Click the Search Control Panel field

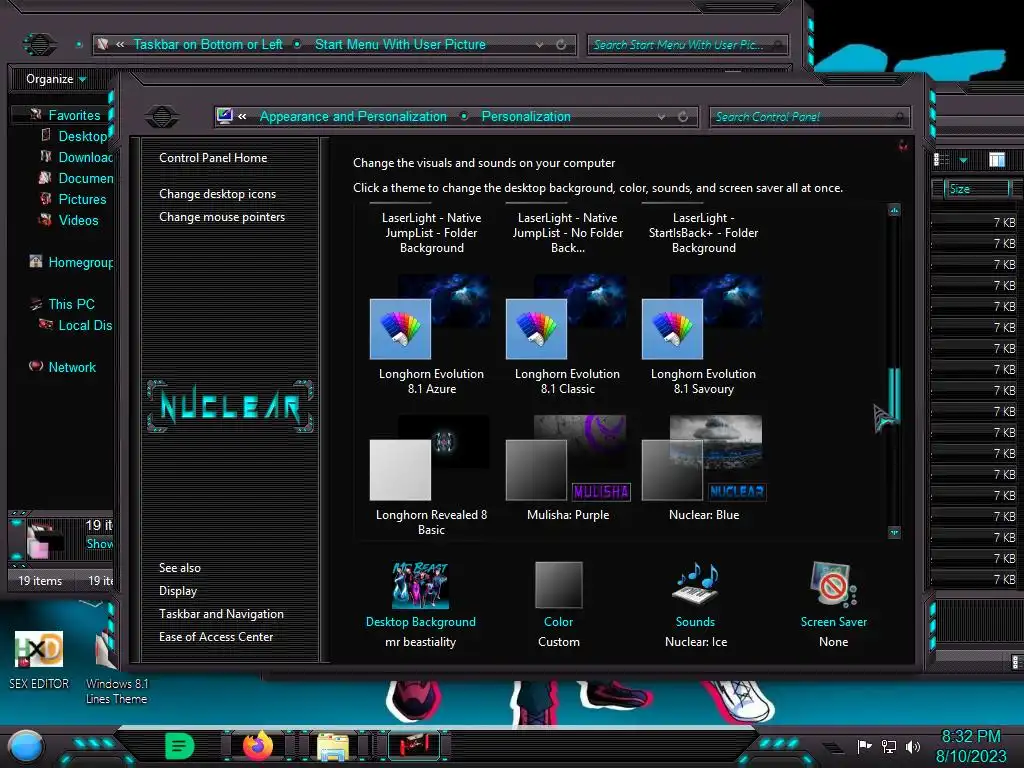tap(808, 117)
